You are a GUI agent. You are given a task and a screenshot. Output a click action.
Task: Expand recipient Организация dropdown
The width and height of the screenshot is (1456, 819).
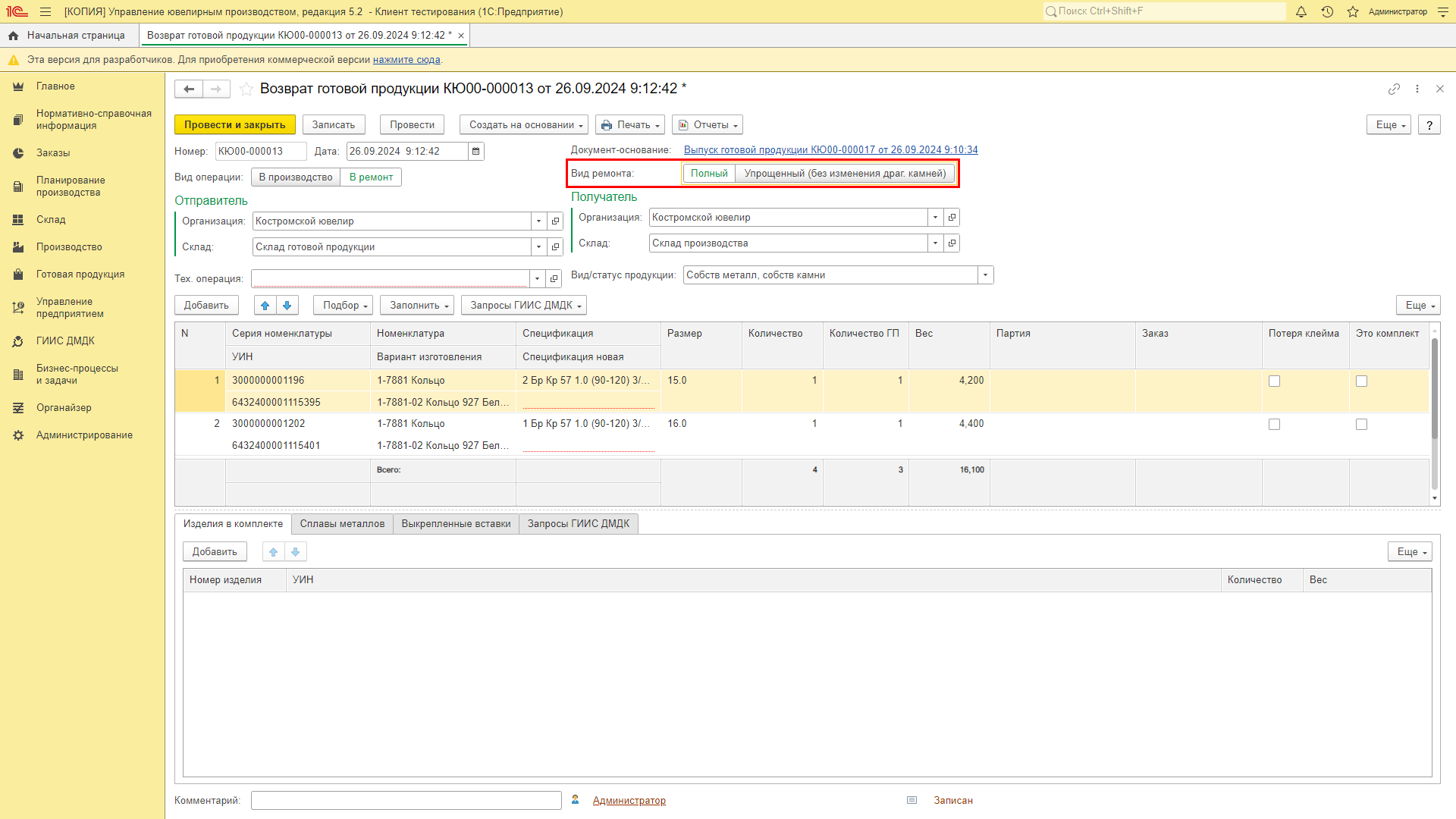935,218
